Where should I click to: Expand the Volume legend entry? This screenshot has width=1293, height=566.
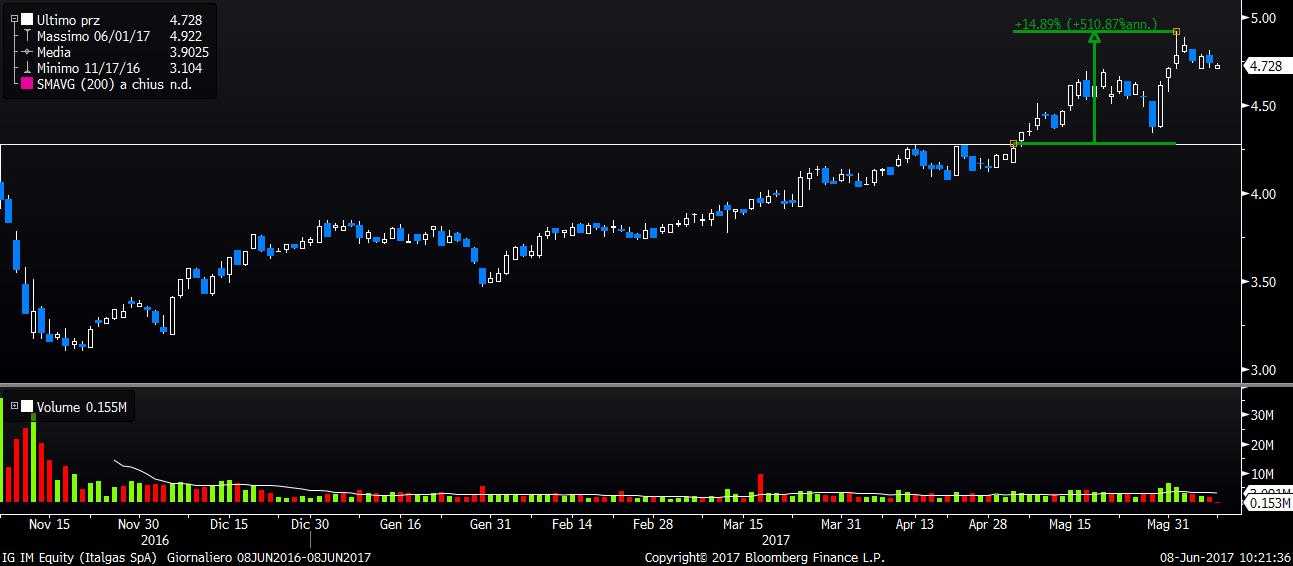13,406
